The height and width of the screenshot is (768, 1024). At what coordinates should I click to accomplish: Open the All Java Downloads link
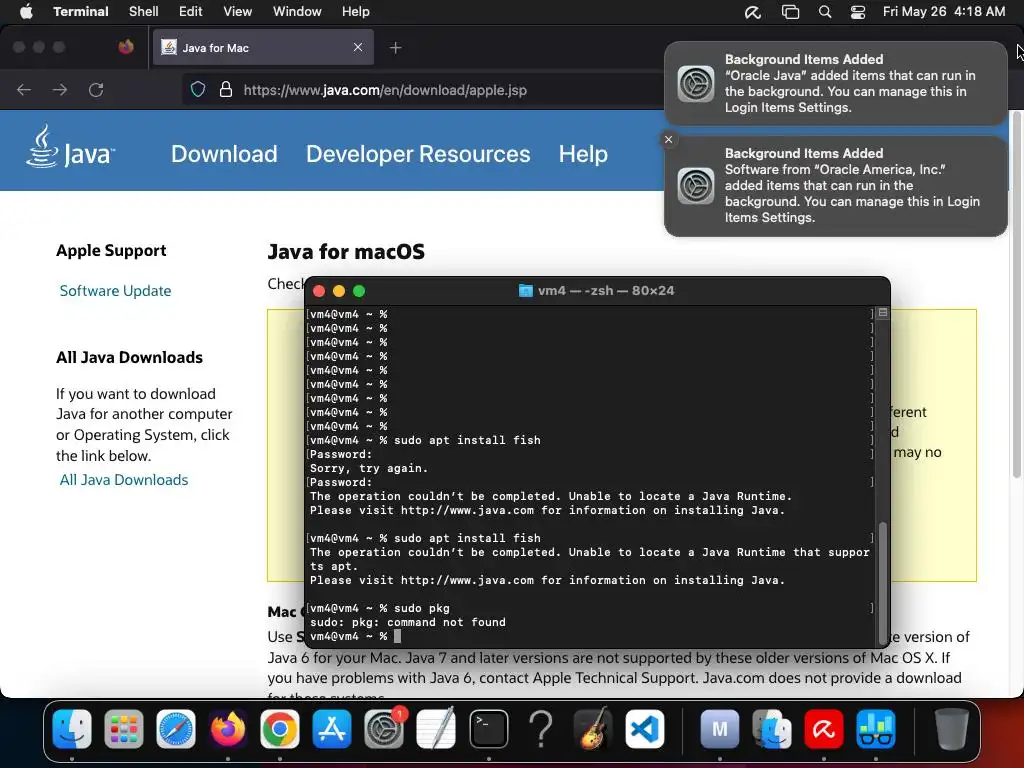(x=124, y=480)
